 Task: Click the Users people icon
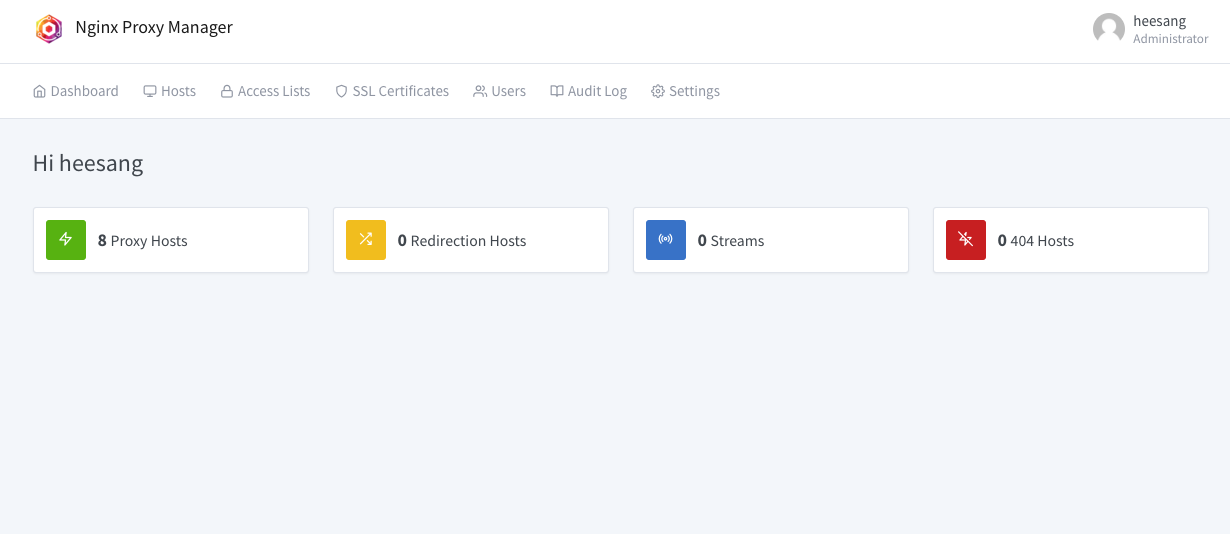(x=480, y=91)
